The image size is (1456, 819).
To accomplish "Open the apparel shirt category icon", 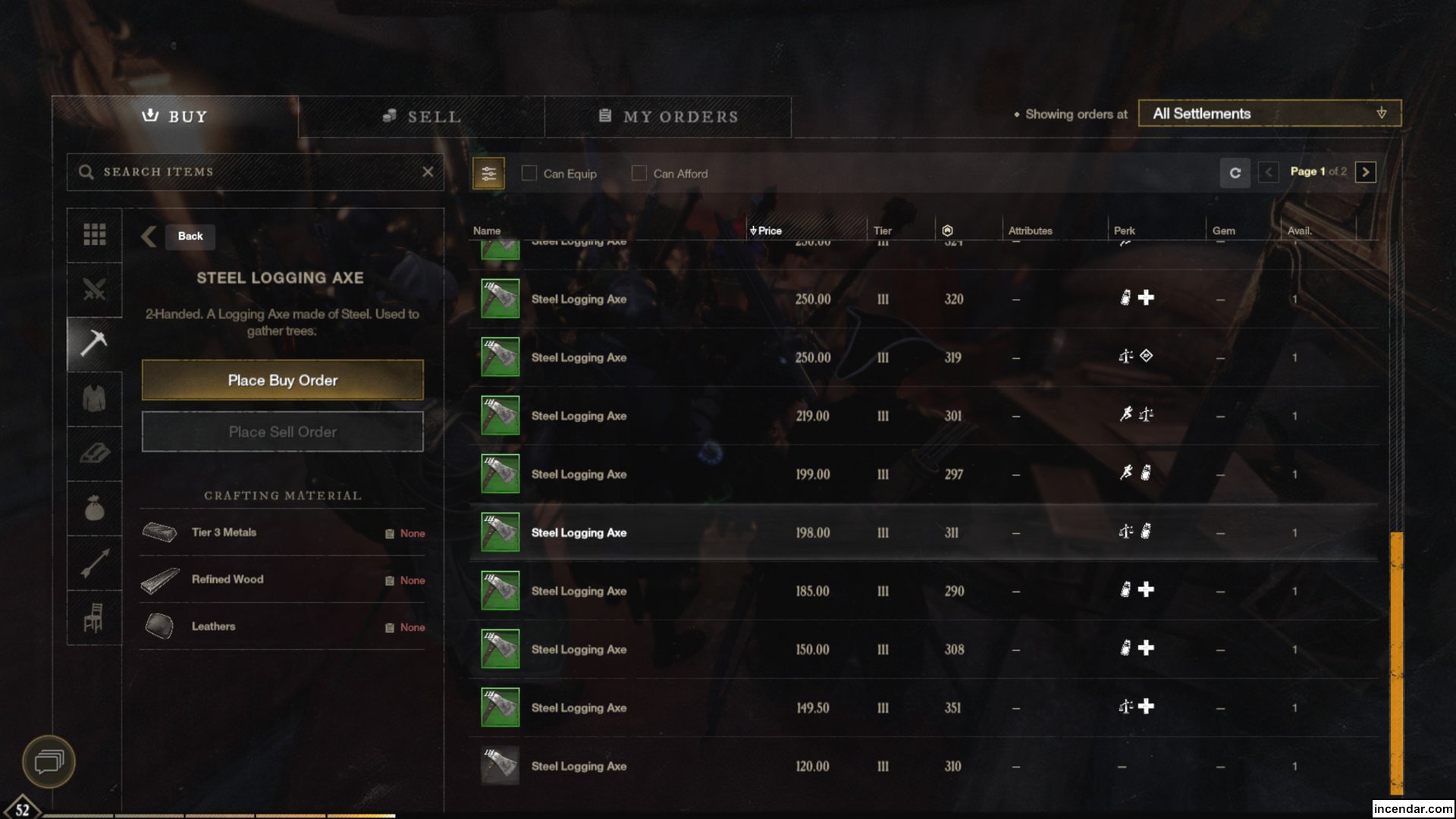I will coord(94,399).
